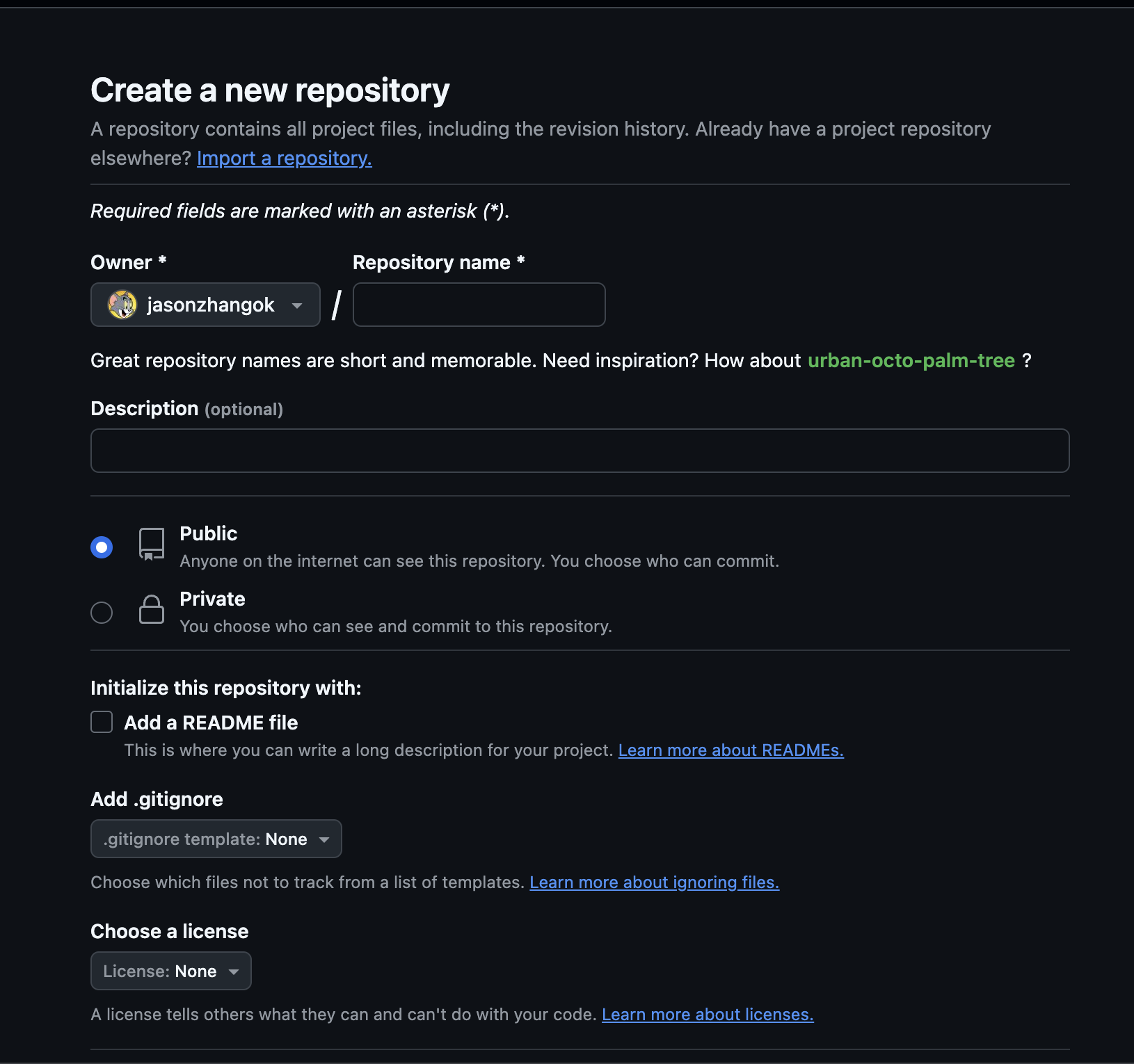Open the .gitignore template selector
1134x1064 pixels.
pos(216,839)
